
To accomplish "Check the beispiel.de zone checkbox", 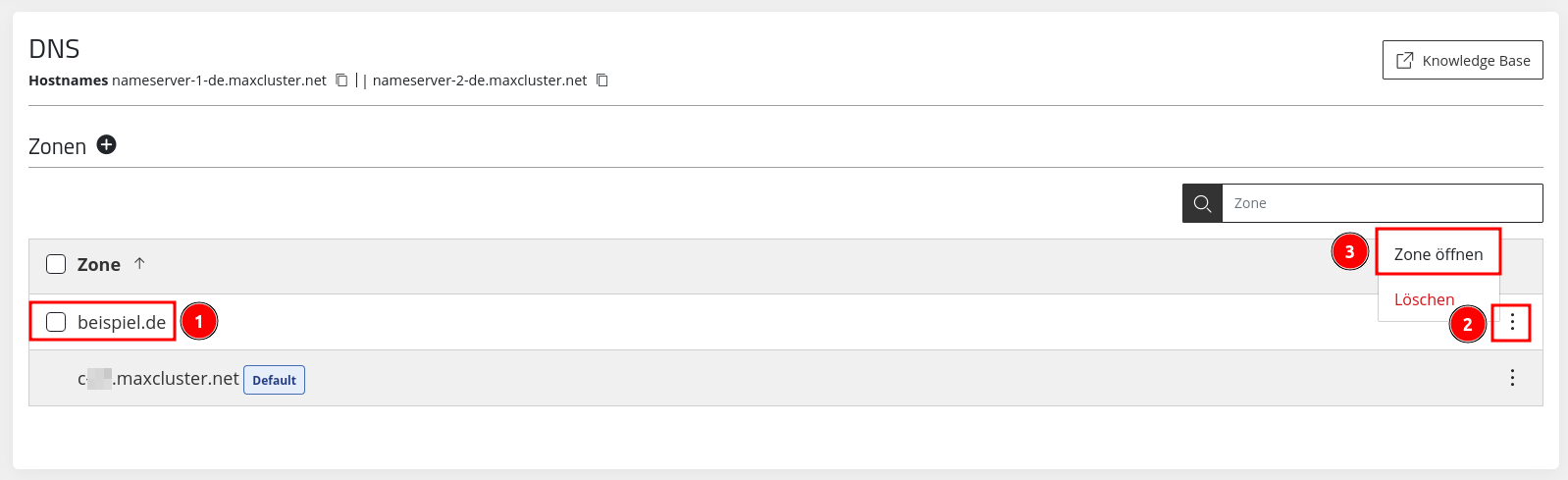I will [56, 322].
